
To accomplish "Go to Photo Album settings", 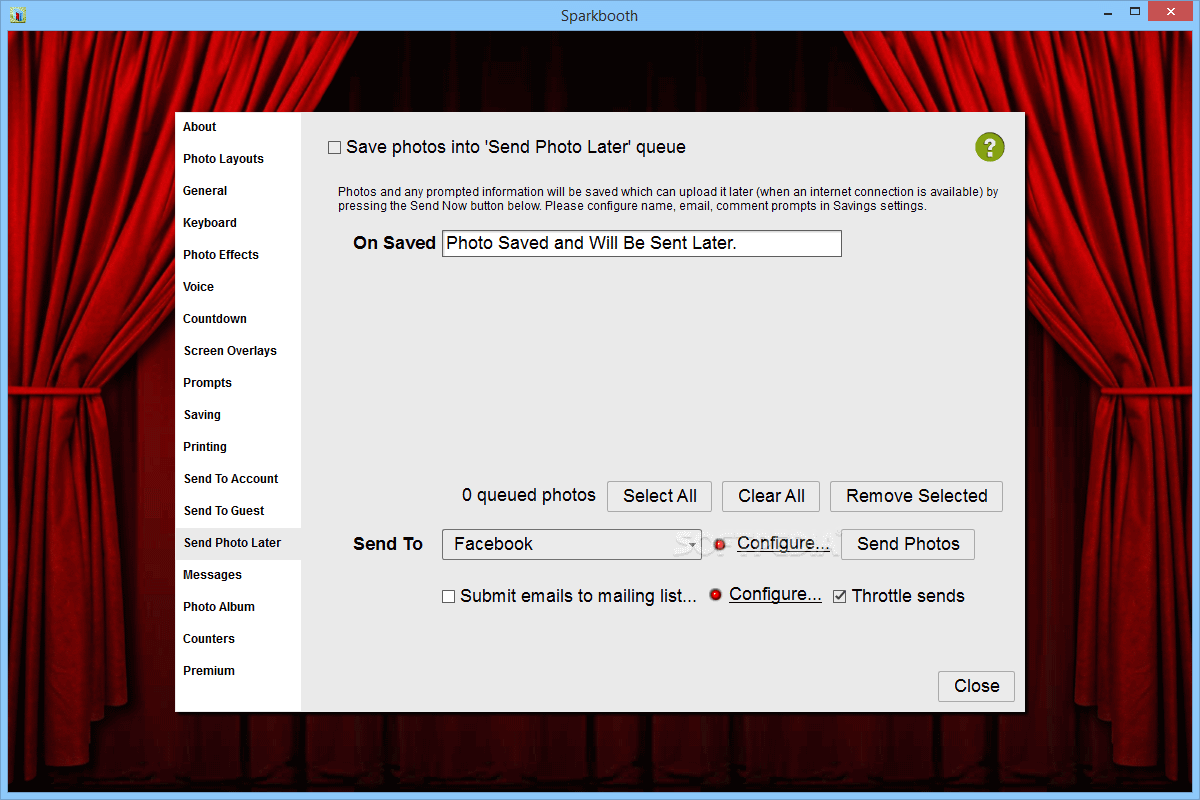I will coord(238,607).
